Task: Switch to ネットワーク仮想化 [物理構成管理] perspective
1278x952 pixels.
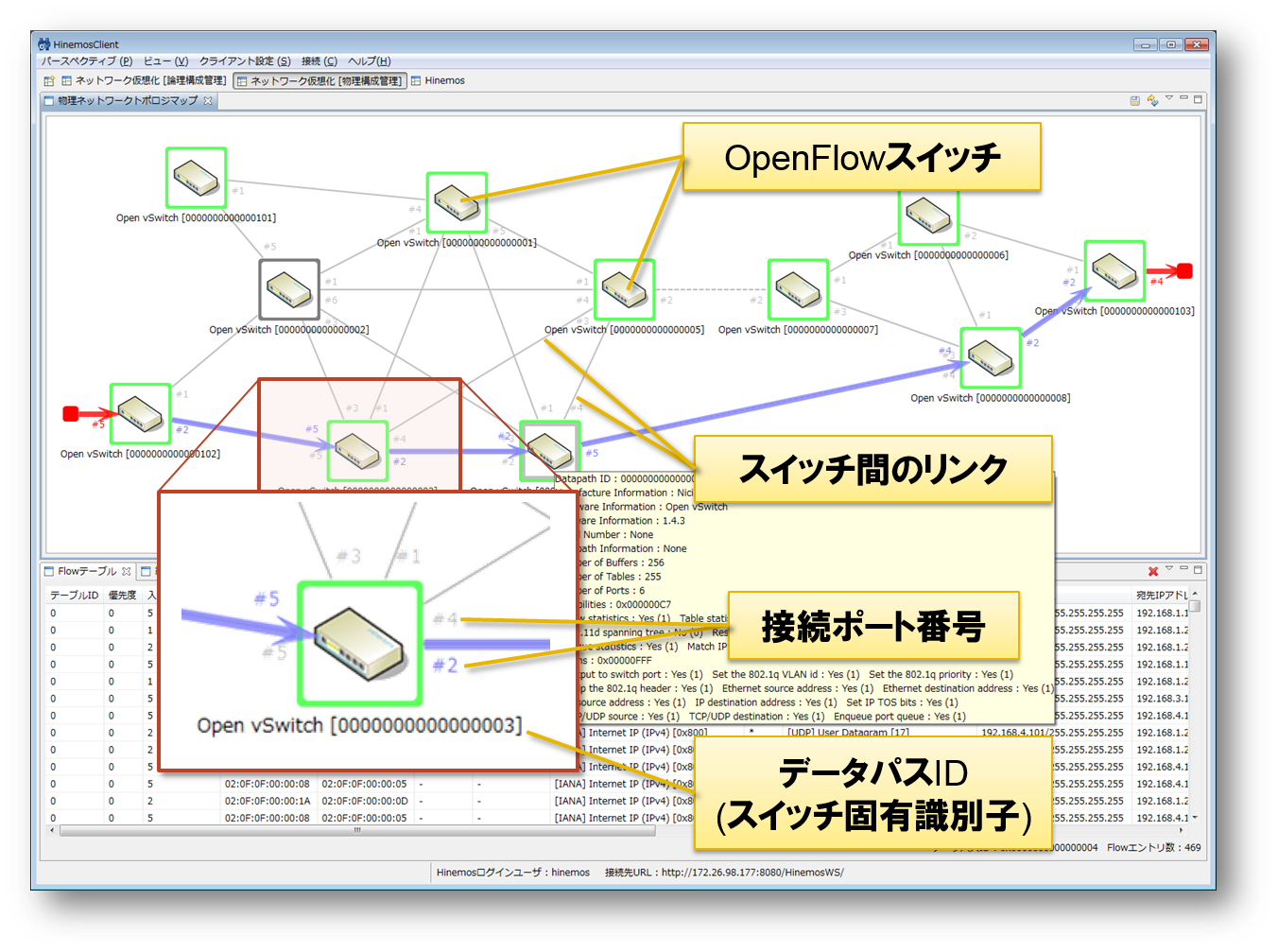Action: pyautogui.click(x=319, y=81)
